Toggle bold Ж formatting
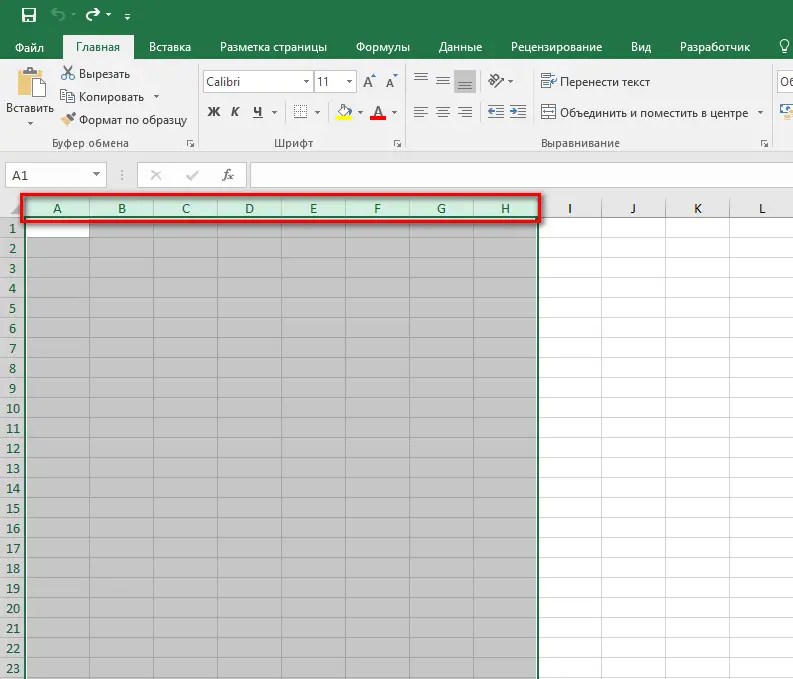Image resolution: width=793 pixels, height=679 pixels. (x=213, y=112)
